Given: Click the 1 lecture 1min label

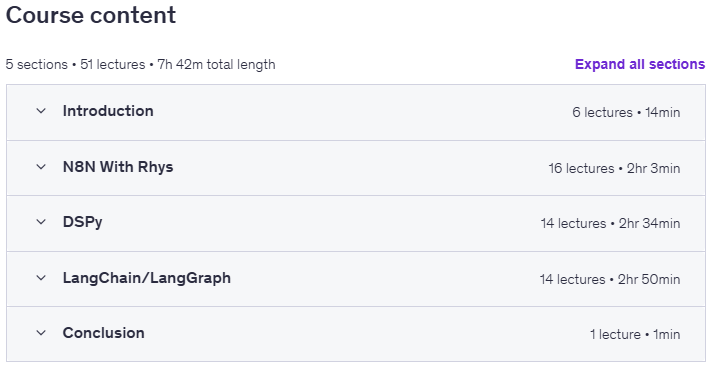Looking at the screenshot, I should click(635, 334).
